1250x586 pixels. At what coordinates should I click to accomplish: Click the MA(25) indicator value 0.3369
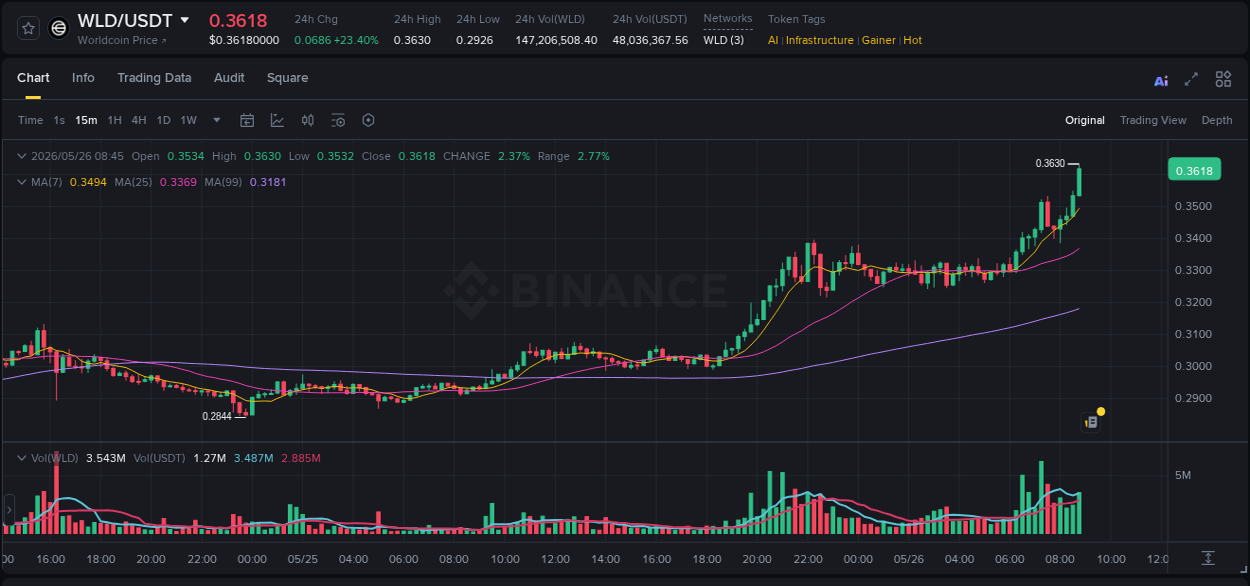pos(178,182)
